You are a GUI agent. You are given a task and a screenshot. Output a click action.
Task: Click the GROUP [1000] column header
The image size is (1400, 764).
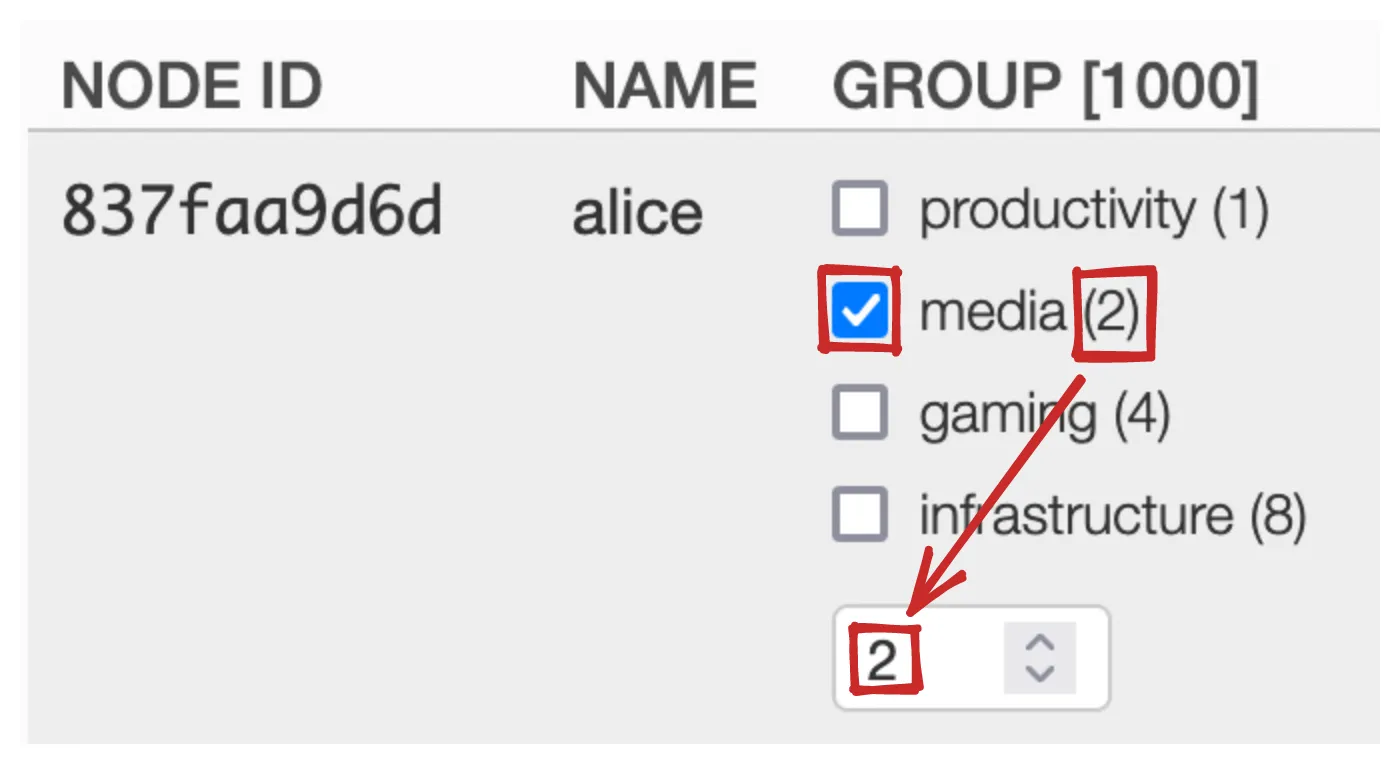click(1045, 86)
